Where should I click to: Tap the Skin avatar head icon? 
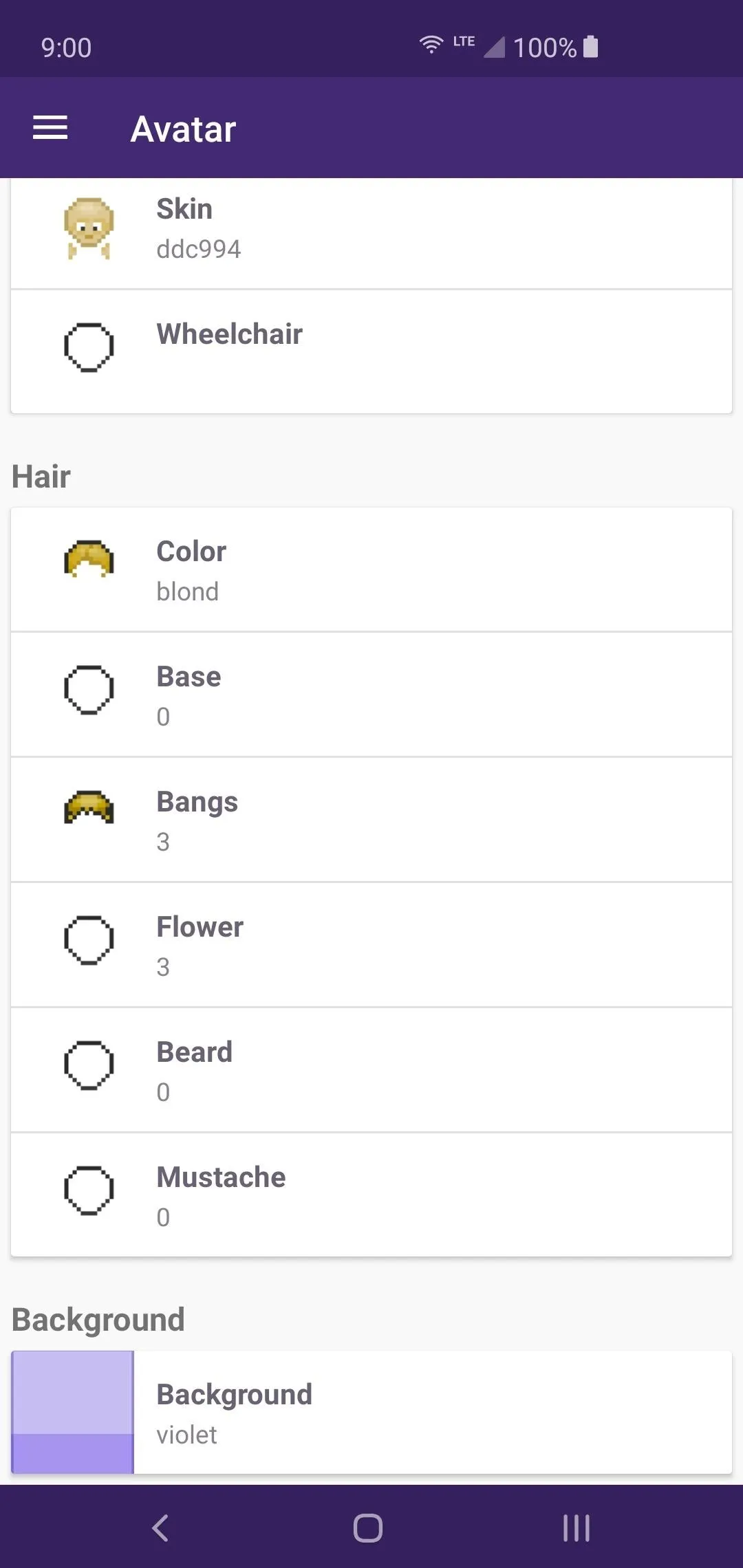89,228
